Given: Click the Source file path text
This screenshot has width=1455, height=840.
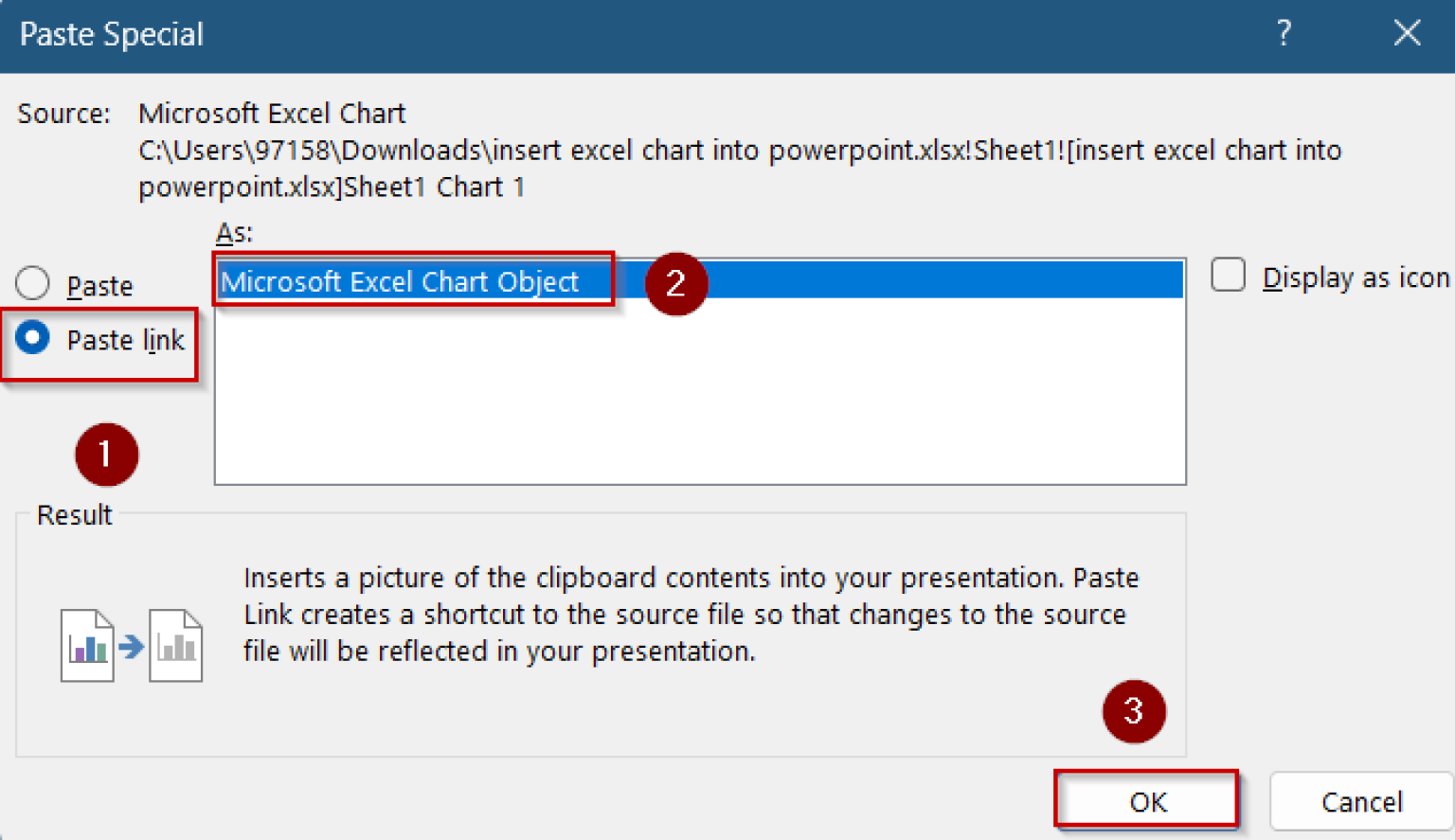Looking at the screenshot, I should pos(663,152).
